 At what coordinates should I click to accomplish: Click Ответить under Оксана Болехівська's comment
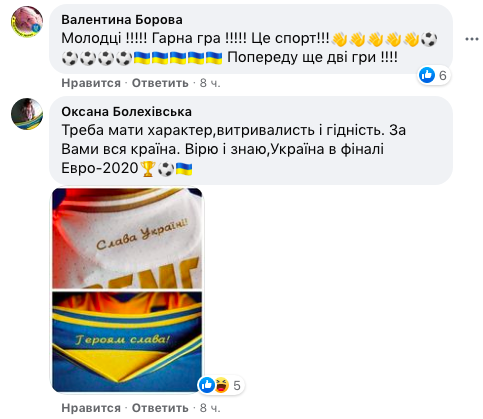tap(160, 408)
